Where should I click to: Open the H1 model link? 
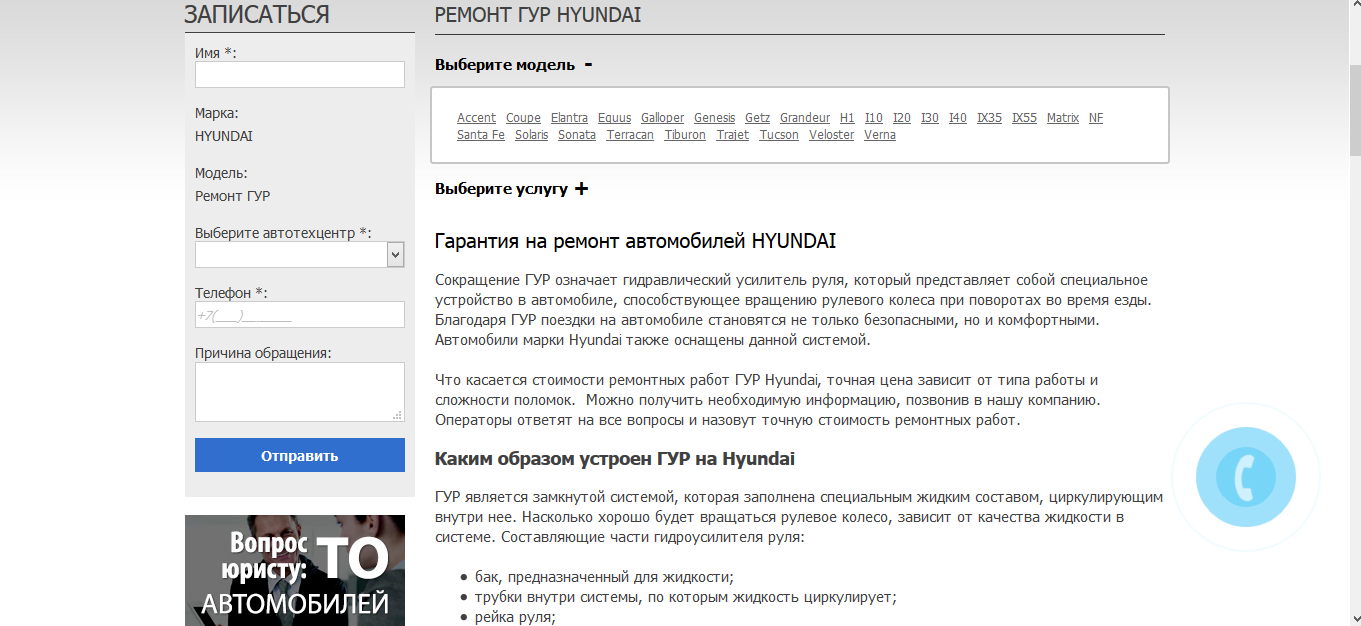pyautogui.click(x=847, y=118)
